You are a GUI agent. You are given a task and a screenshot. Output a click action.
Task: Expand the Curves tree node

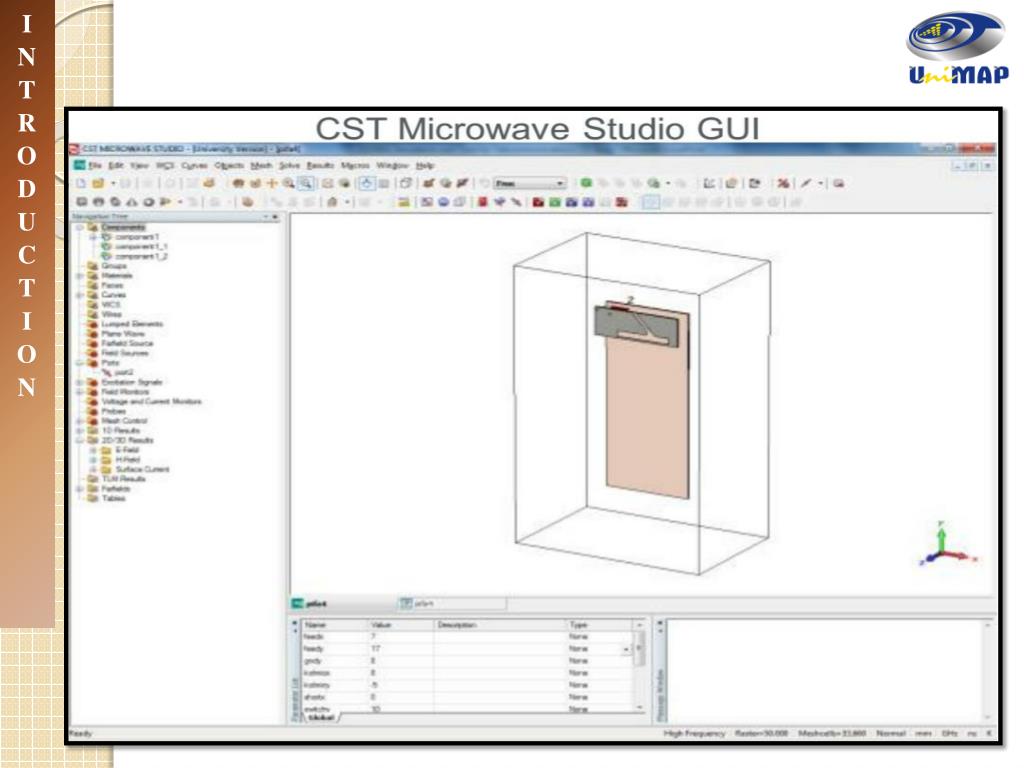(80, 295)
